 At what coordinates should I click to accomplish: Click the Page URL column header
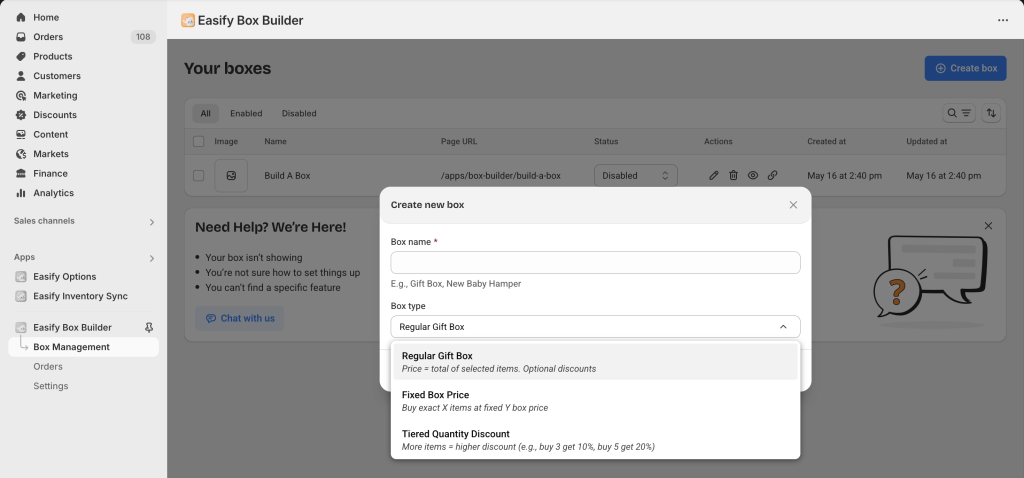click(458, 141)
